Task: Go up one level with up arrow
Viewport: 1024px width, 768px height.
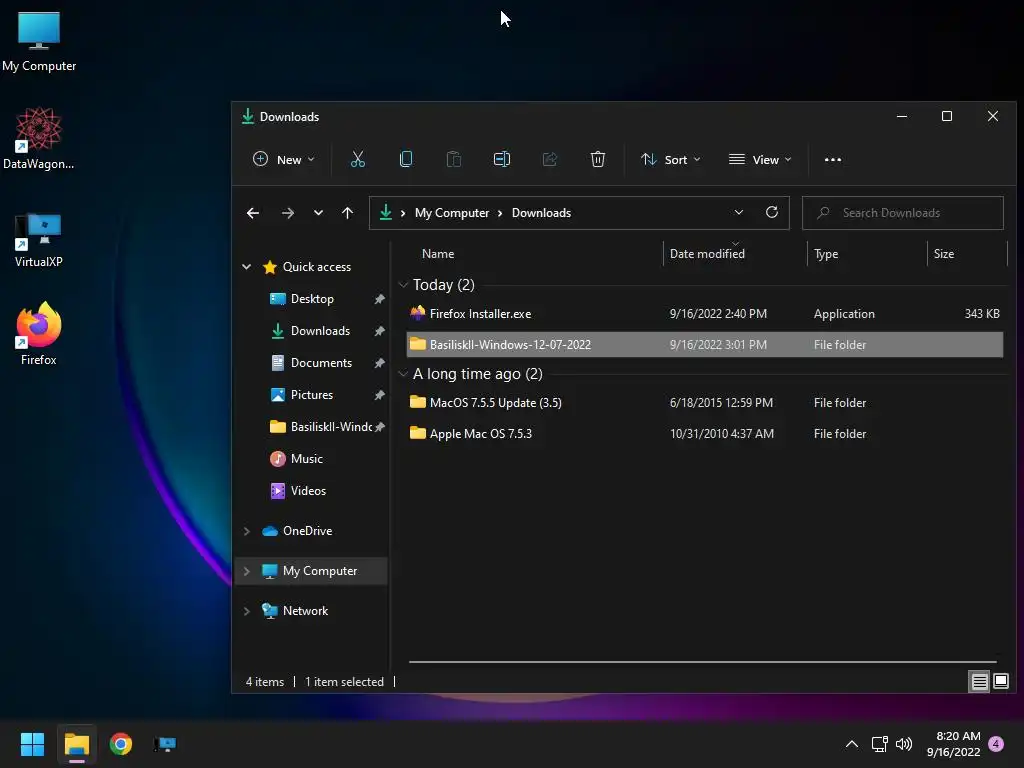Action: click(347, 213)
